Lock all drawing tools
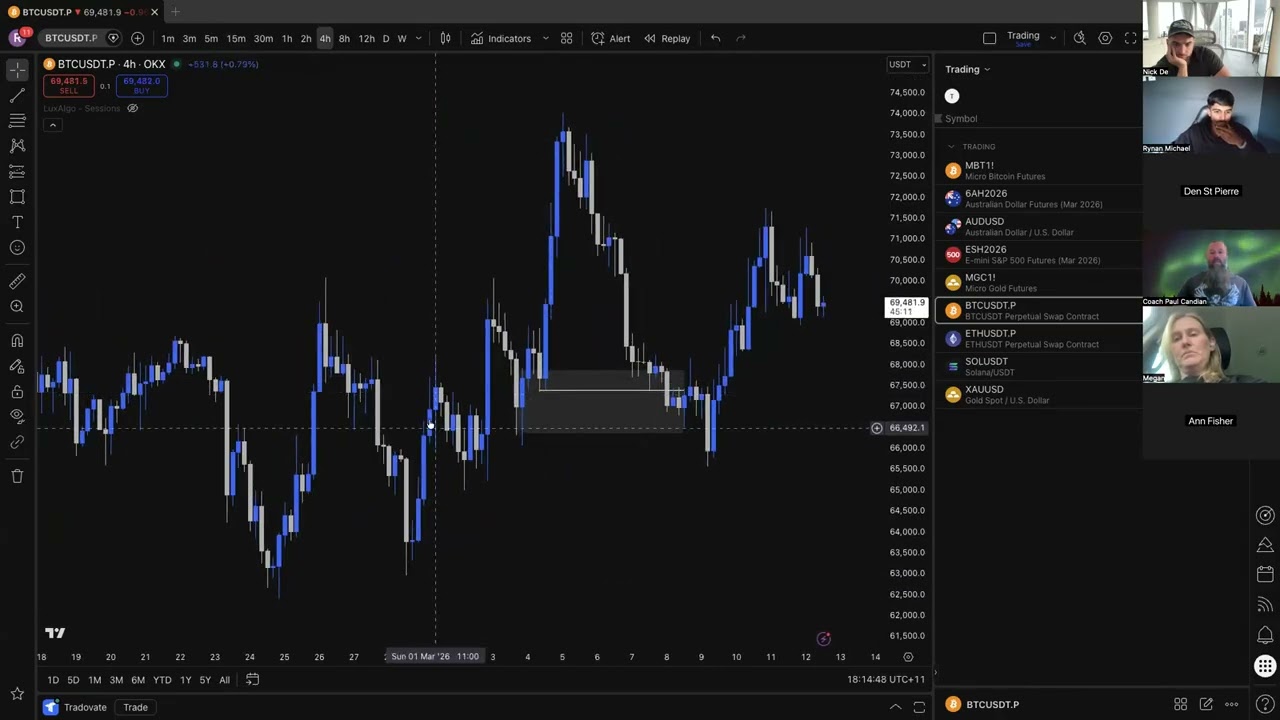 [x=17, y=392]
